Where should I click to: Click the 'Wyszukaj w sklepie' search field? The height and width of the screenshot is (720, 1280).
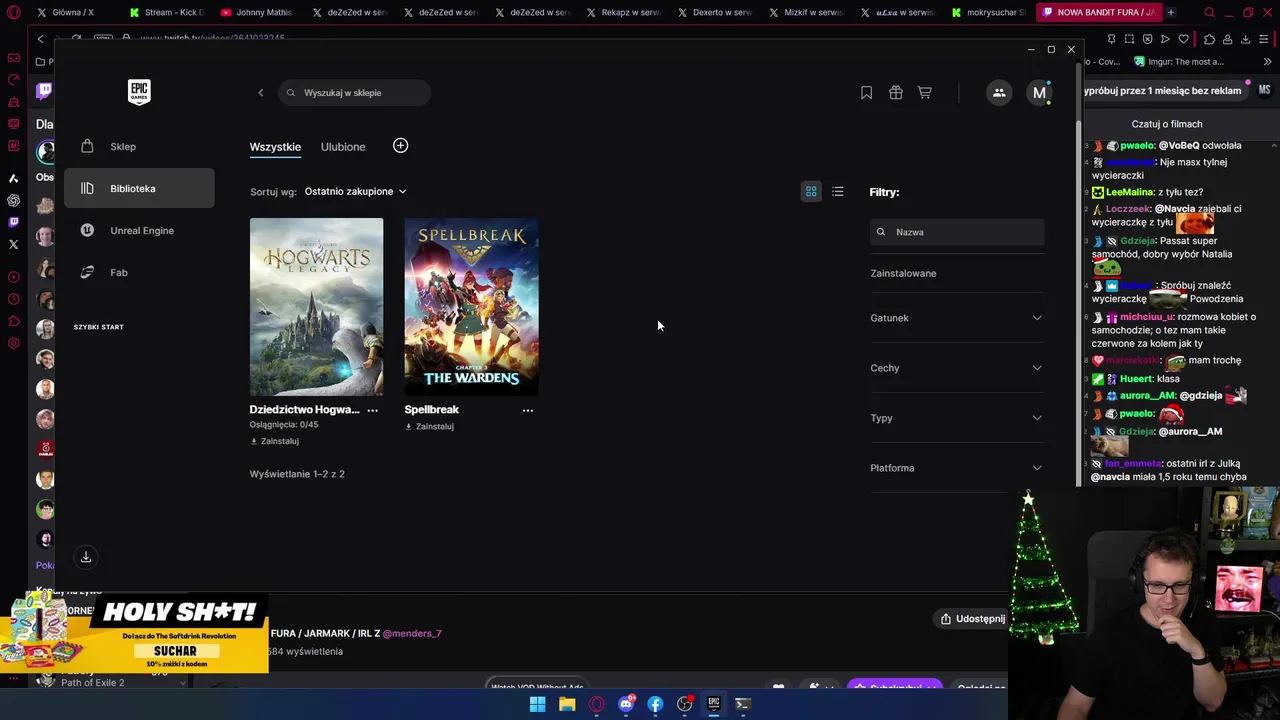click(x=355, y=93)
